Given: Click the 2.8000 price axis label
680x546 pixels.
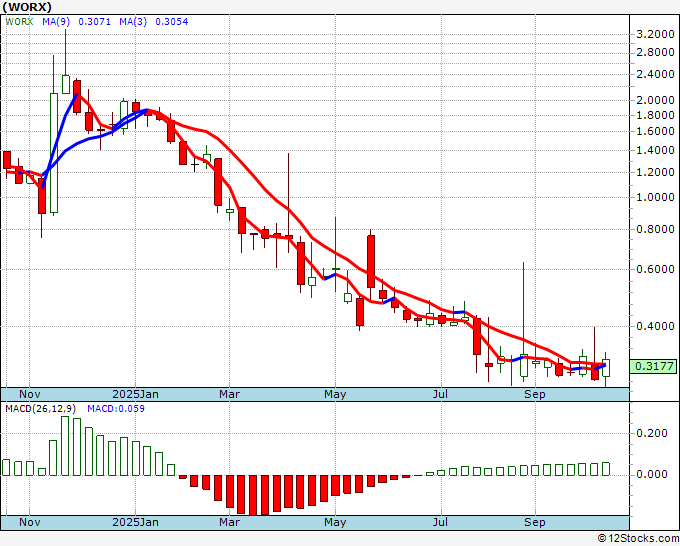Looking at the screenshot, I should point(655,52).
